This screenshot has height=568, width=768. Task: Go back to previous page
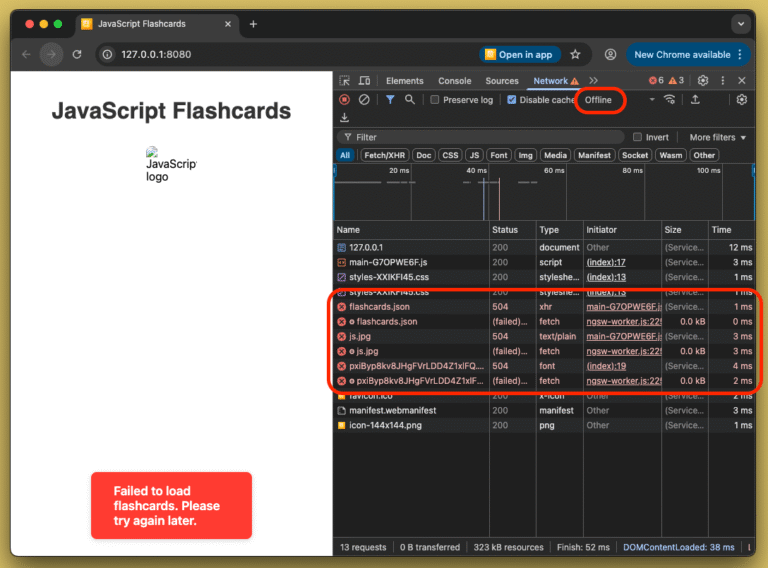pos(26,54)
